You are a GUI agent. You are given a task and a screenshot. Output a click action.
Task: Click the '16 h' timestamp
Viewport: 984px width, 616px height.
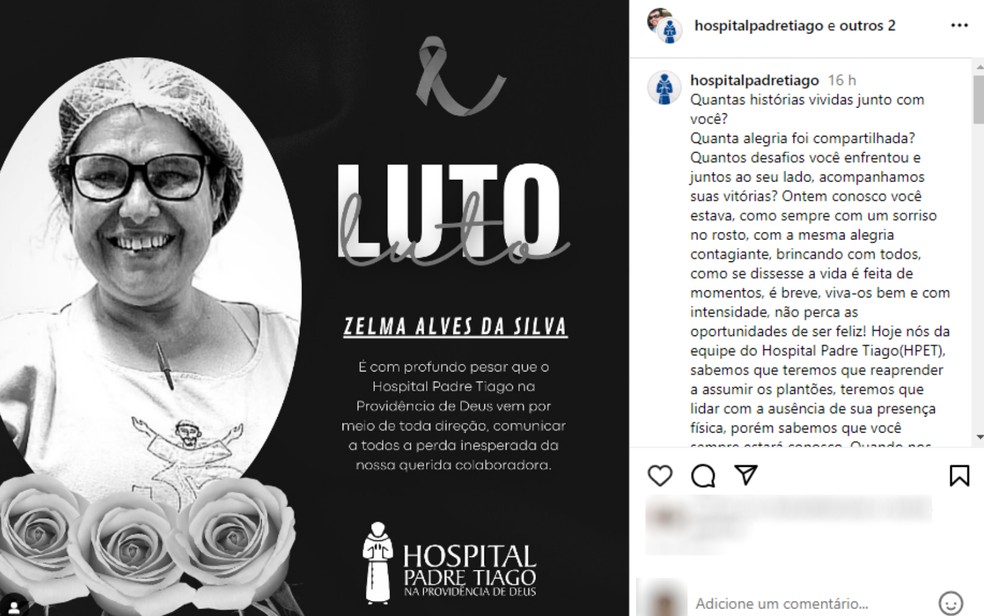(842, 80)
